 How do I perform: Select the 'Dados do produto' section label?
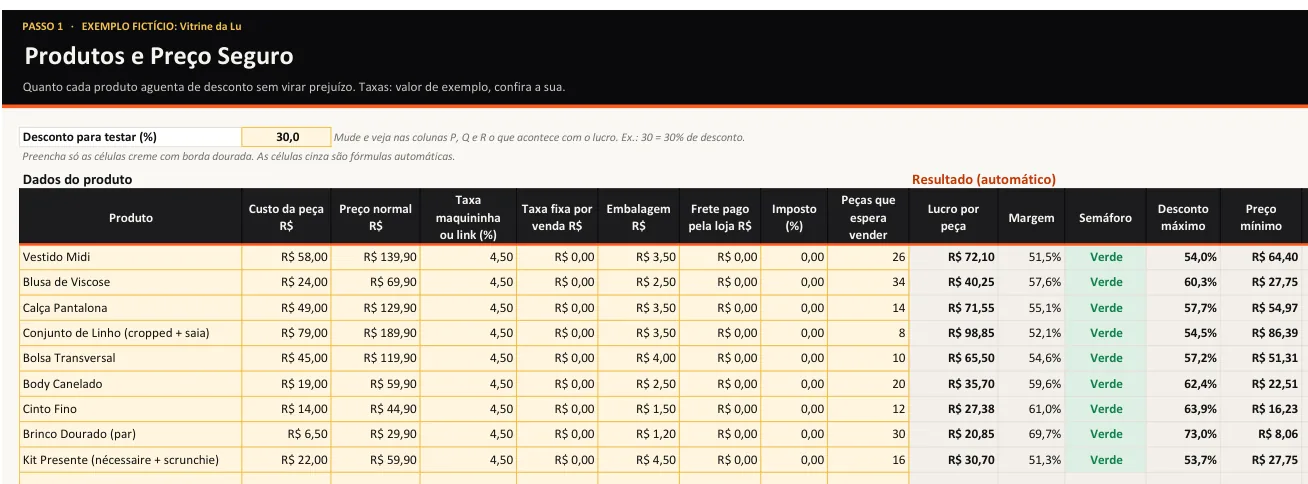(x=77, y=180)
